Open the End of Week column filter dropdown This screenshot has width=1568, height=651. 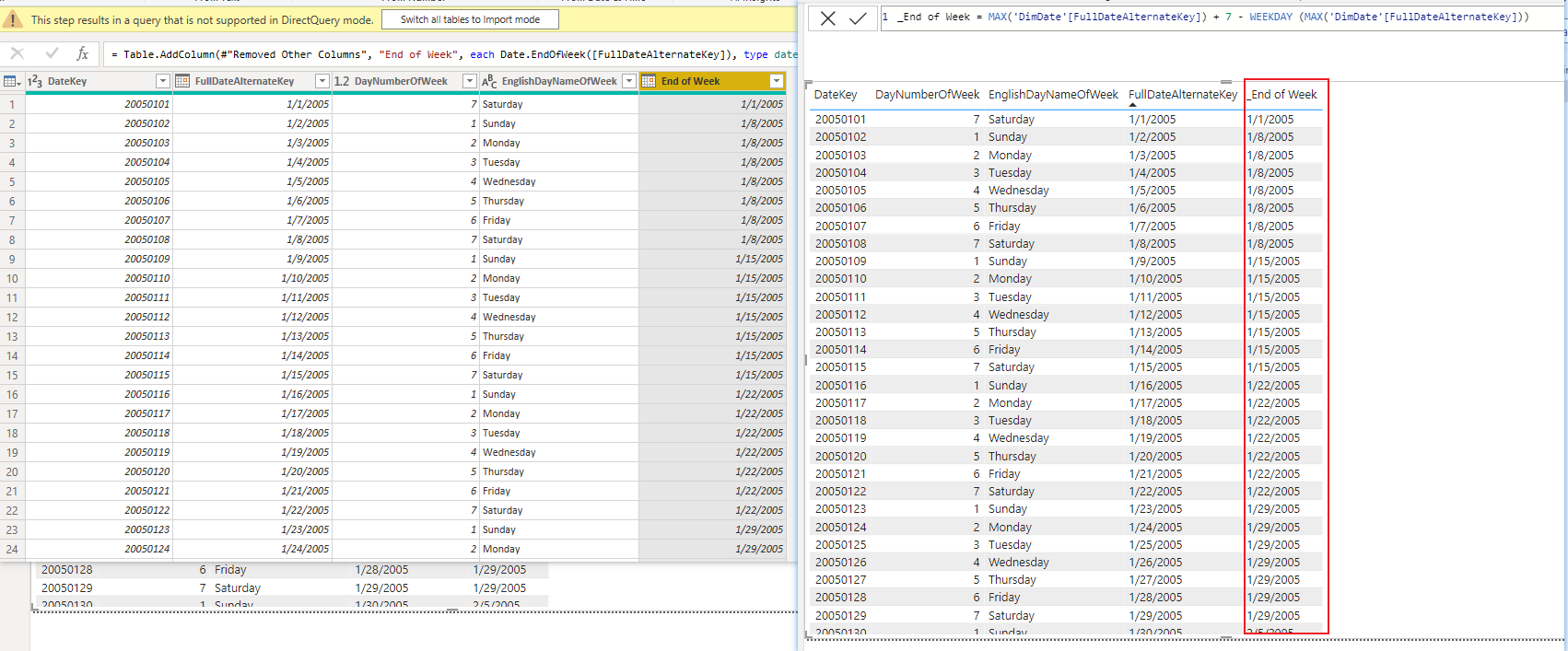click(x=777, y=81)
